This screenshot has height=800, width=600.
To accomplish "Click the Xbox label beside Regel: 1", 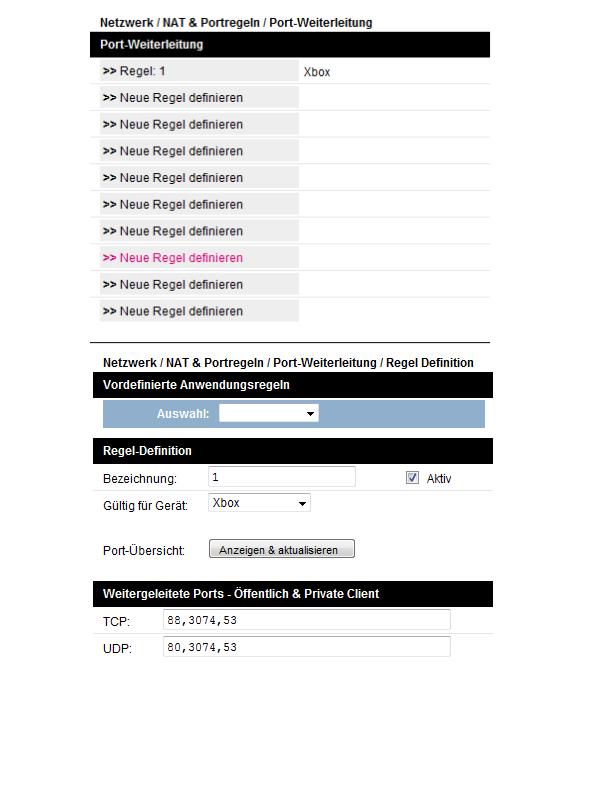I will [317, 72].
